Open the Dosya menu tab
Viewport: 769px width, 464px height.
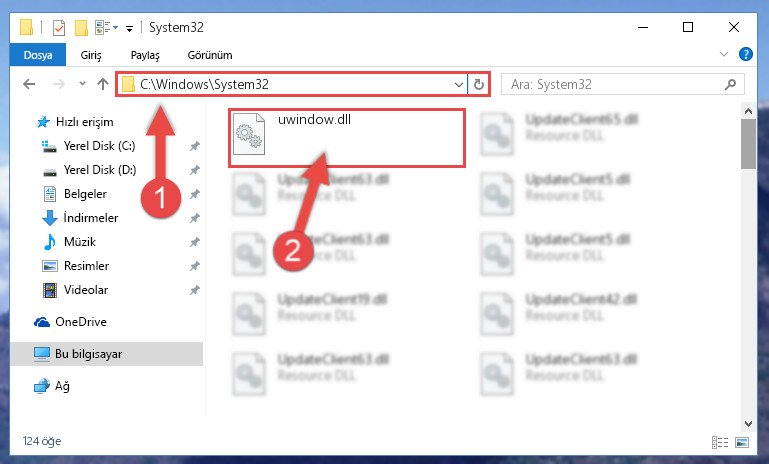38,55
